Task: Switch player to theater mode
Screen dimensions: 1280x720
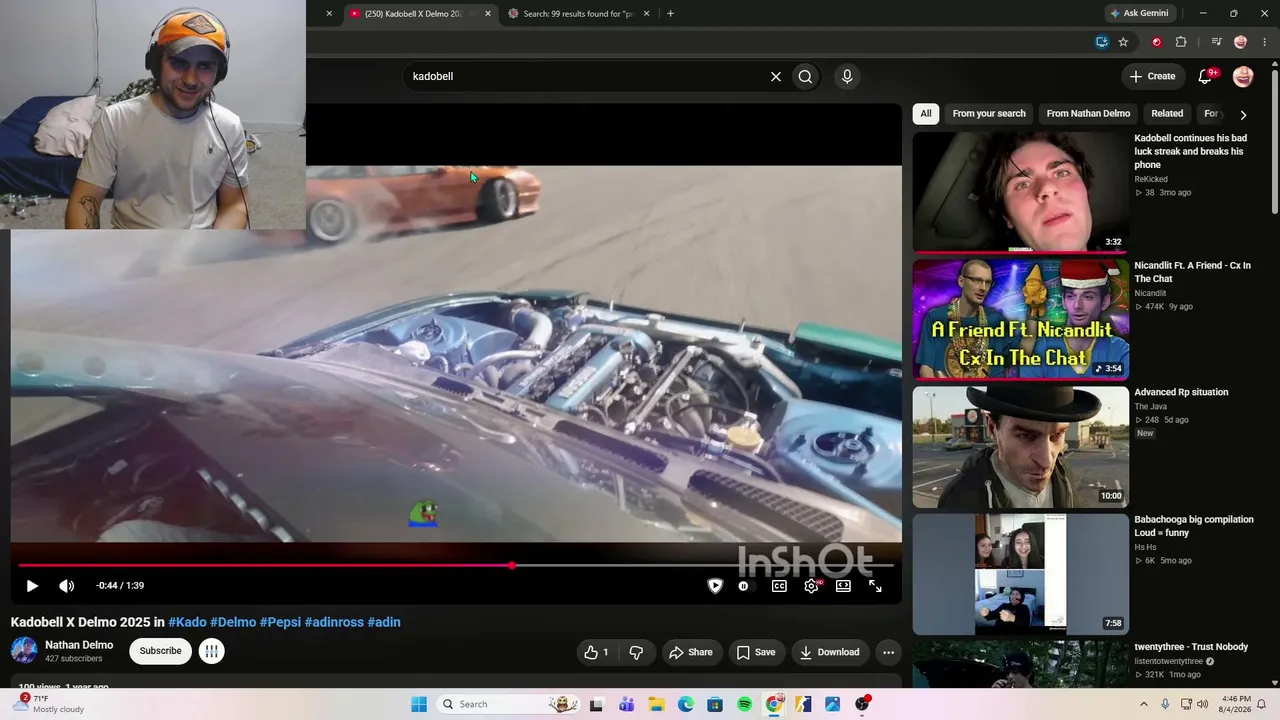Action: pyautogui.click(x=843, y=586)
